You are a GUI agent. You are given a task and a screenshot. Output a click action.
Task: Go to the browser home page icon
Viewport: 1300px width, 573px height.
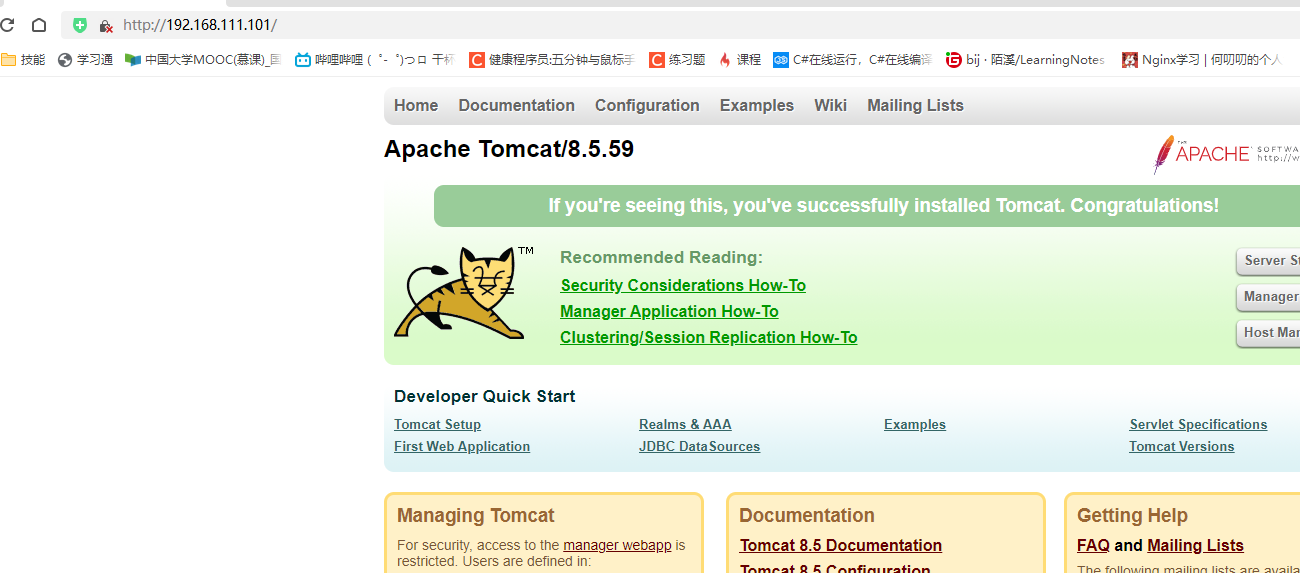(39, 25)
